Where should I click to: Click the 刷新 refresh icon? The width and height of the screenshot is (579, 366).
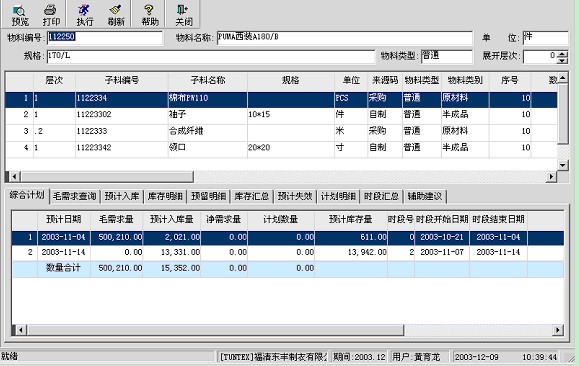(x=116, y=15)
